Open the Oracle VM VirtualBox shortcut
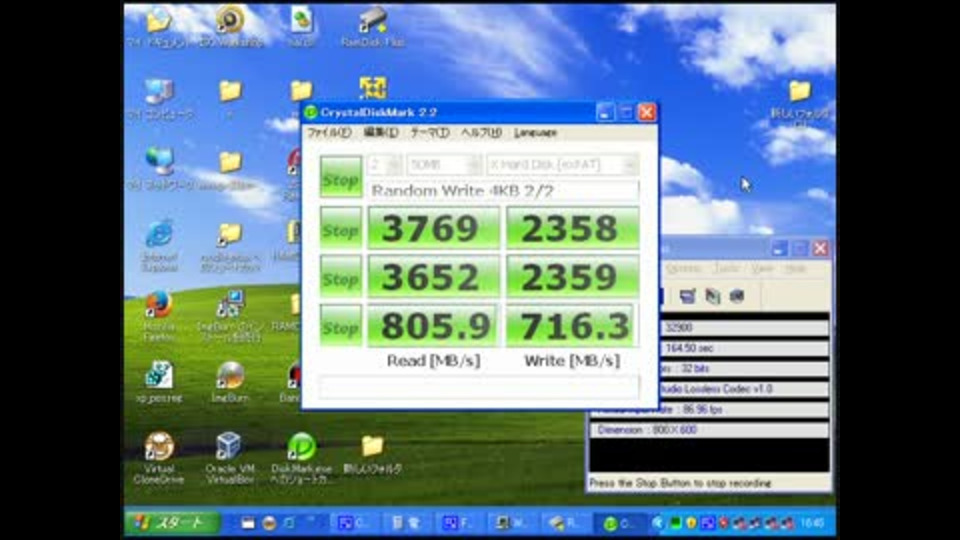 [x=229, y=457]
